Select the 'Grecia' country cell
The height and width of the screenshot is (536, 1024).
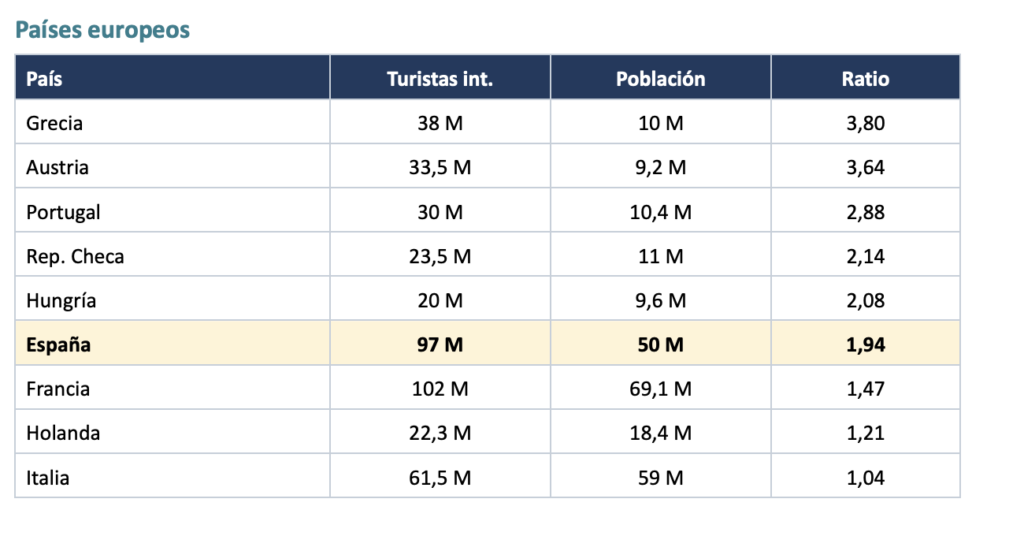[172, 122]
